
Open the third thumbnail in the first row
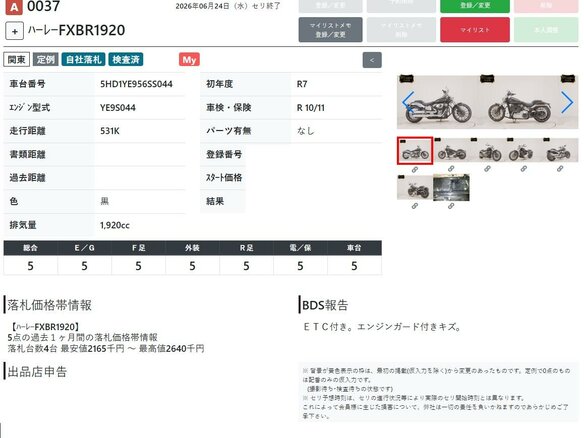pyautogui.click(x=488, y=150)
